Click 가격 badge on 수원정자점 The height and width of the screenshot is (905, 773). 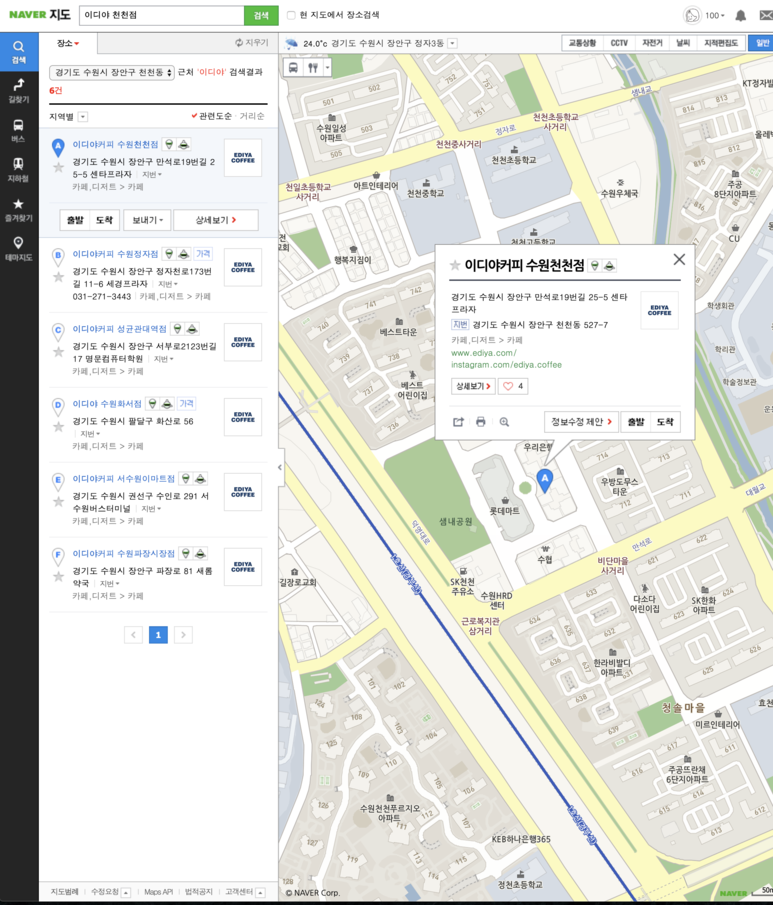pyautogui.click(x=203, y=254)
